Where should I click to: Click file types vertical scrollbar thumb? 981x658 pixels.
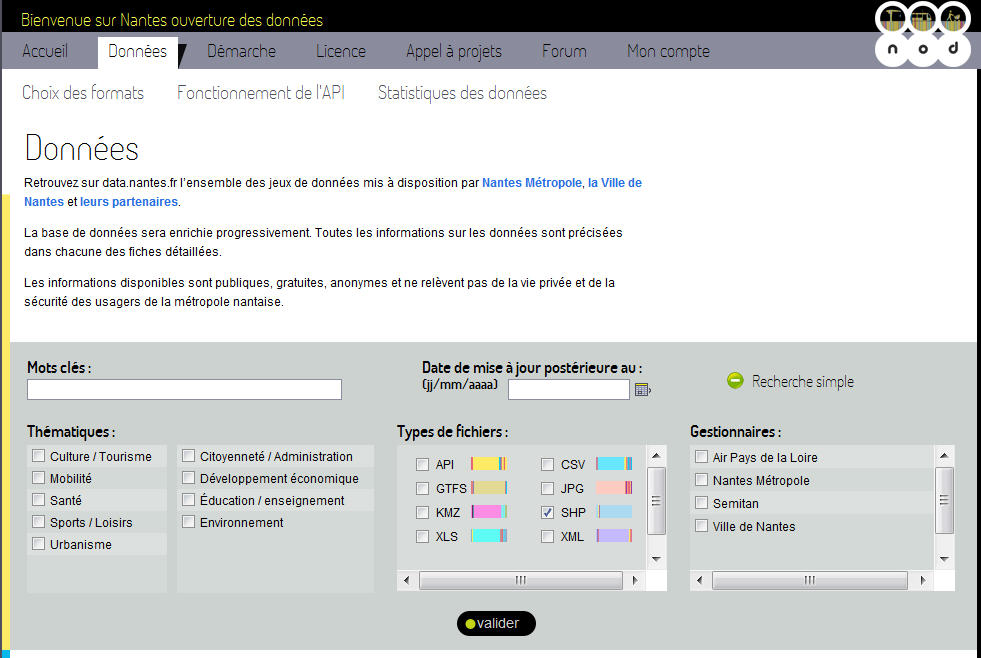click(x=656, y=501)
